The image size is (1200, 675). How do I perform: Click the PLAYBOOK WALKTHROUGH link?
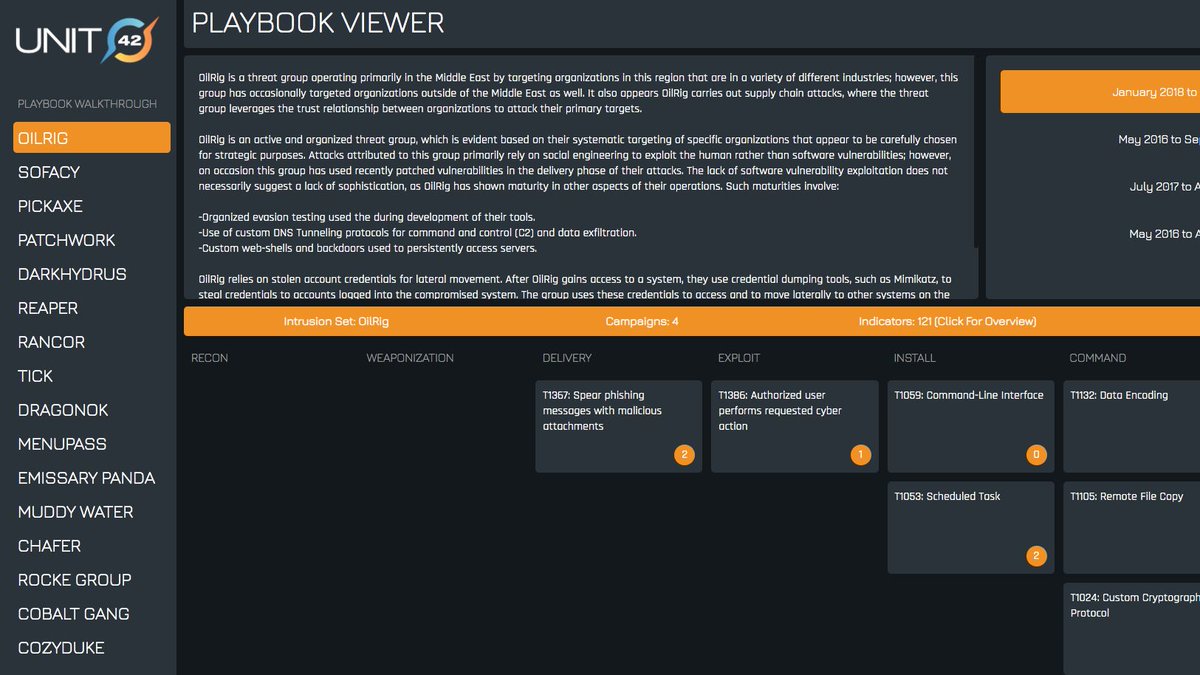(87, 104)
